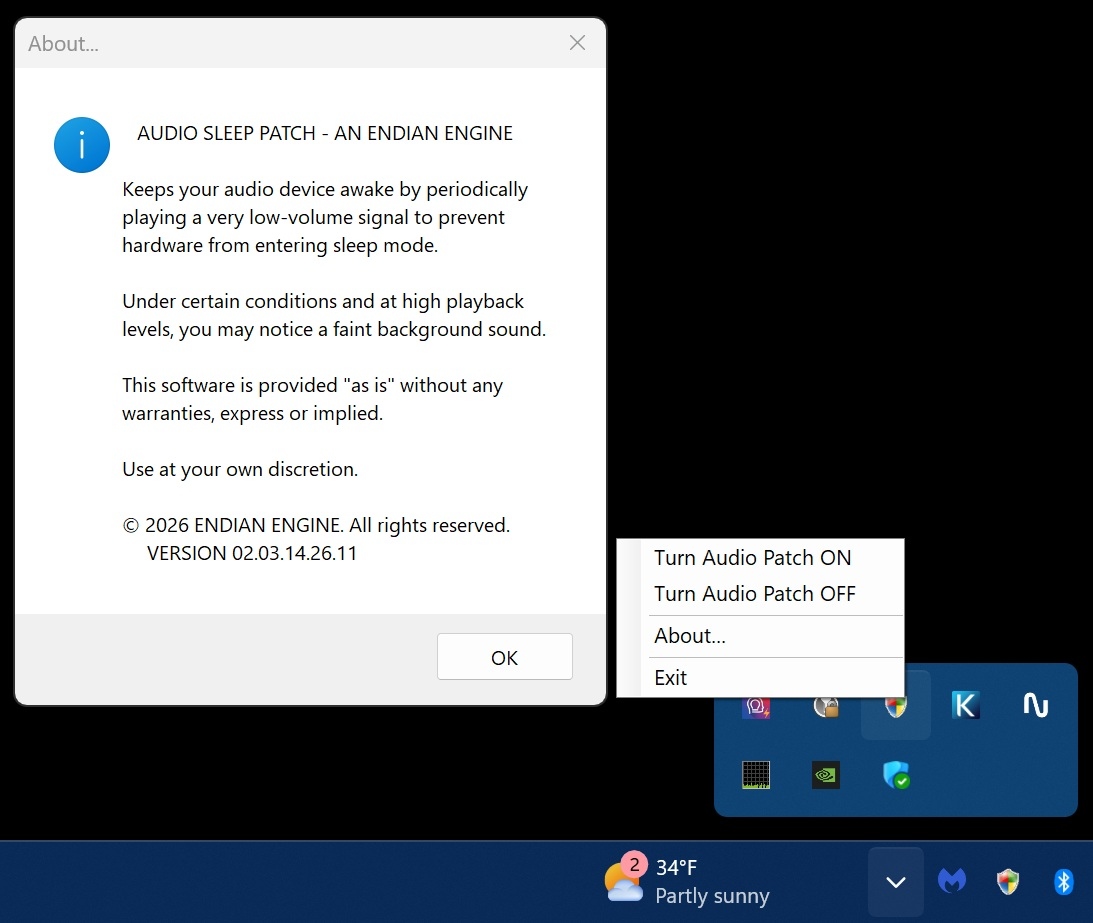Screen dimensions: 1093x923
Task: Select Exit from the tray menu
Action: [x=670, y=677]
